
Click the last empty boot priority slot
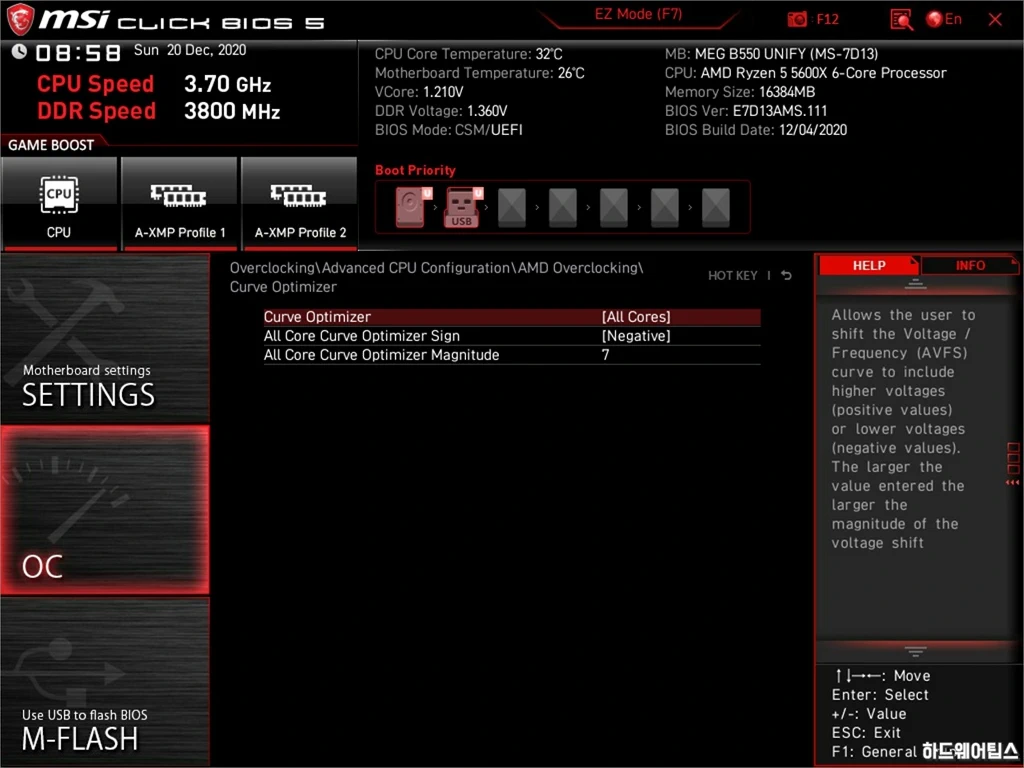(x=716, y=207)
